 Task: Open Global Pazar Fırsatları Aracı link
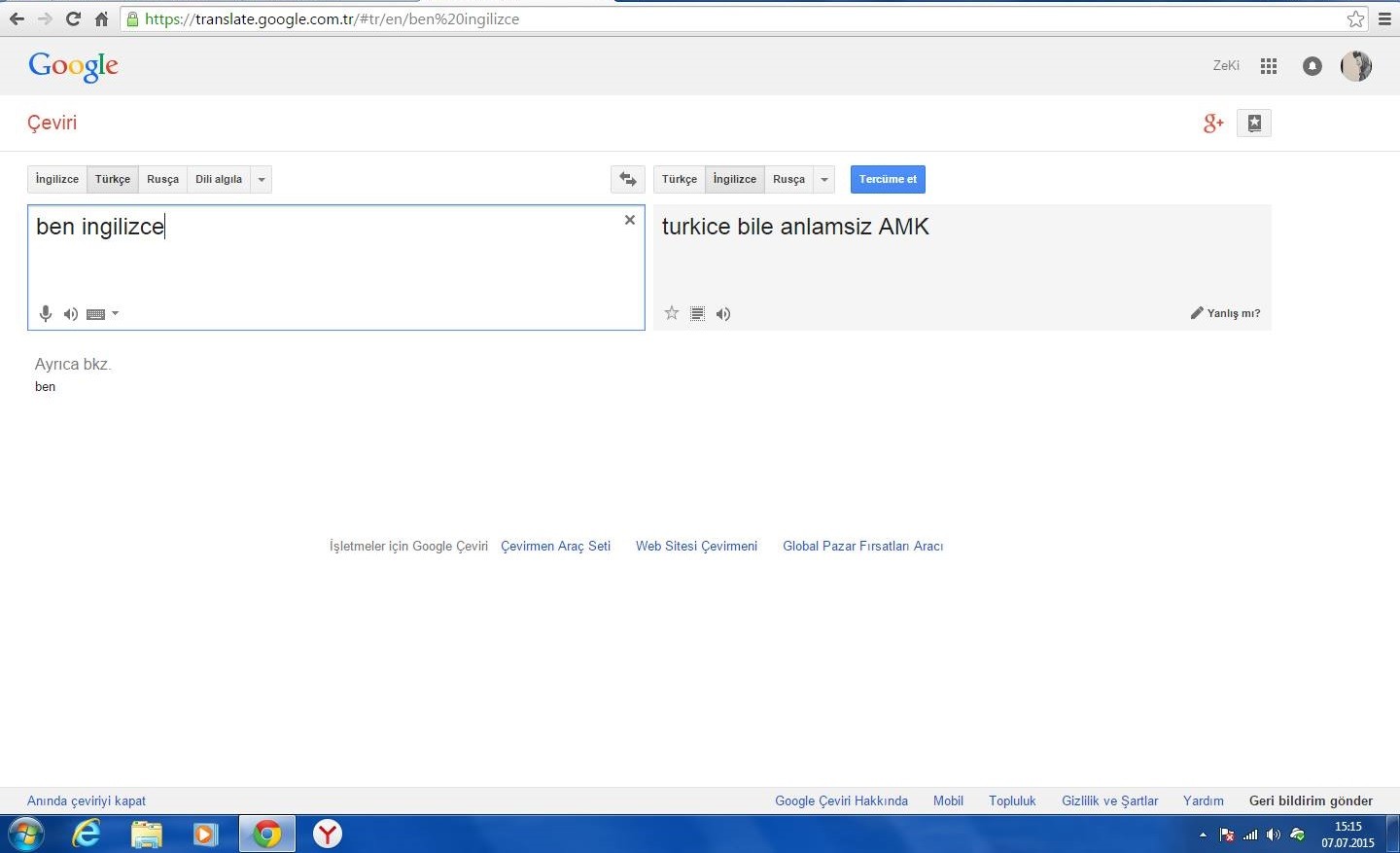point(863,546)
